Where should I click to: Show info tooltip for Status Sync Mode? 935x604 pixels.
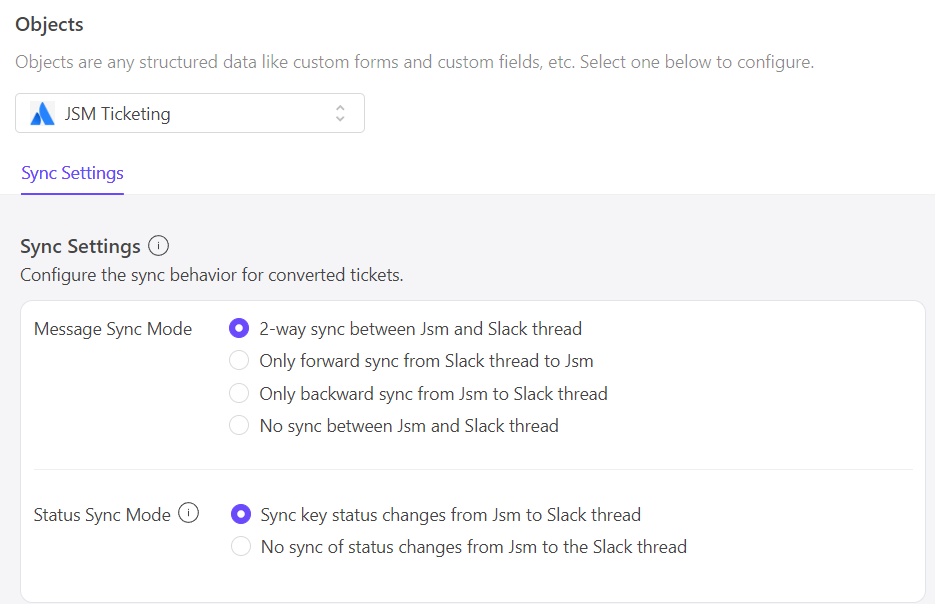point(188,513)
